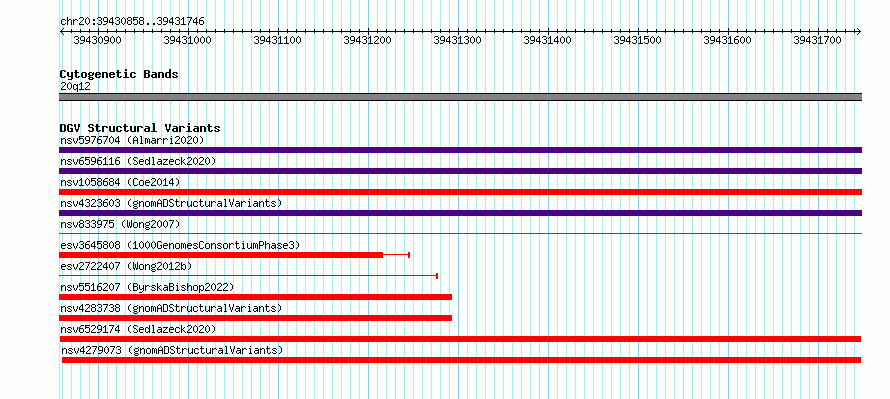
Task: Click the nsv5976704 (Almarri2020) variant label
Action: [132, 140]
